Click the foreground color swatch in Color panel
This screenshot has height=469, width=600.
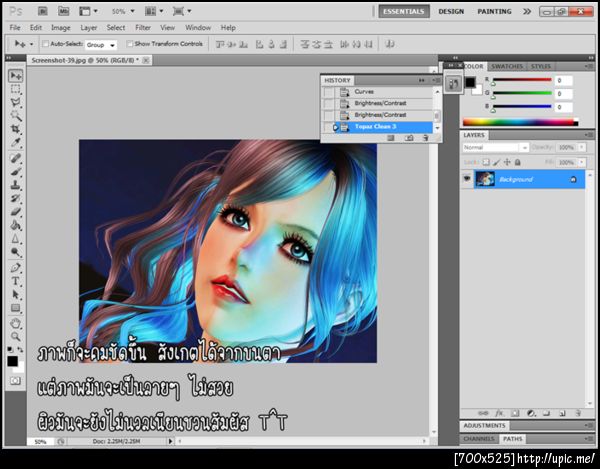(x=470, y=82)
